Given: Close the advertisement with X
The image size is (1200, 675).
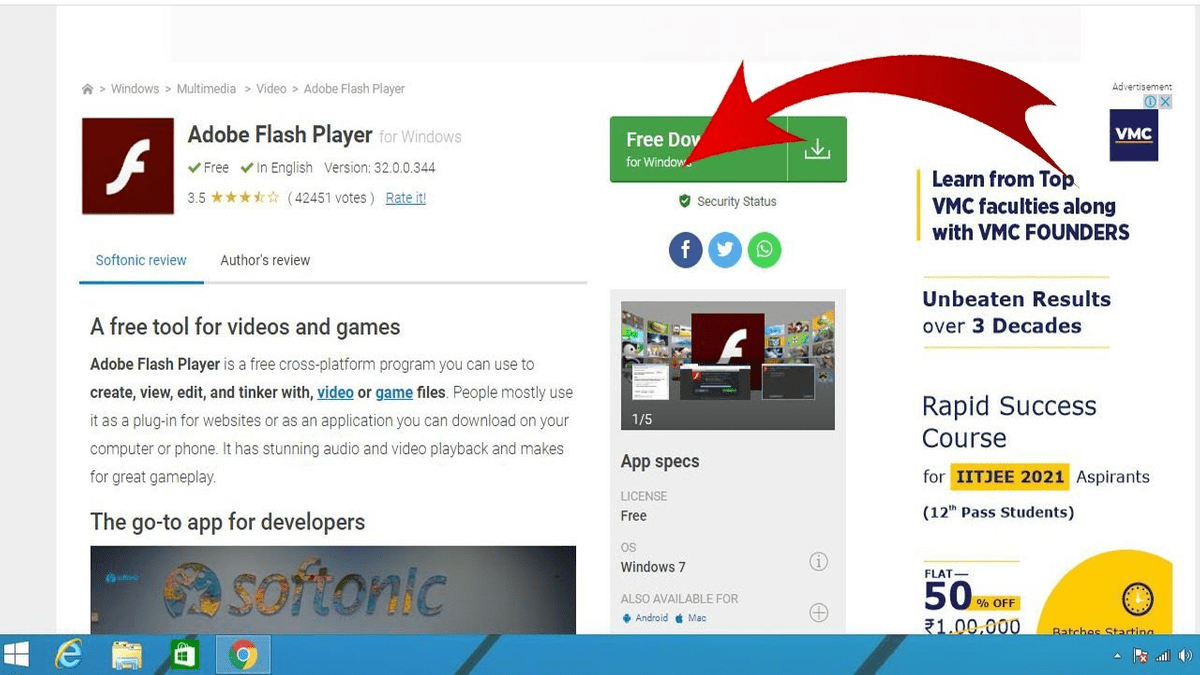Looking at the screenshot, I should 1165,102.
